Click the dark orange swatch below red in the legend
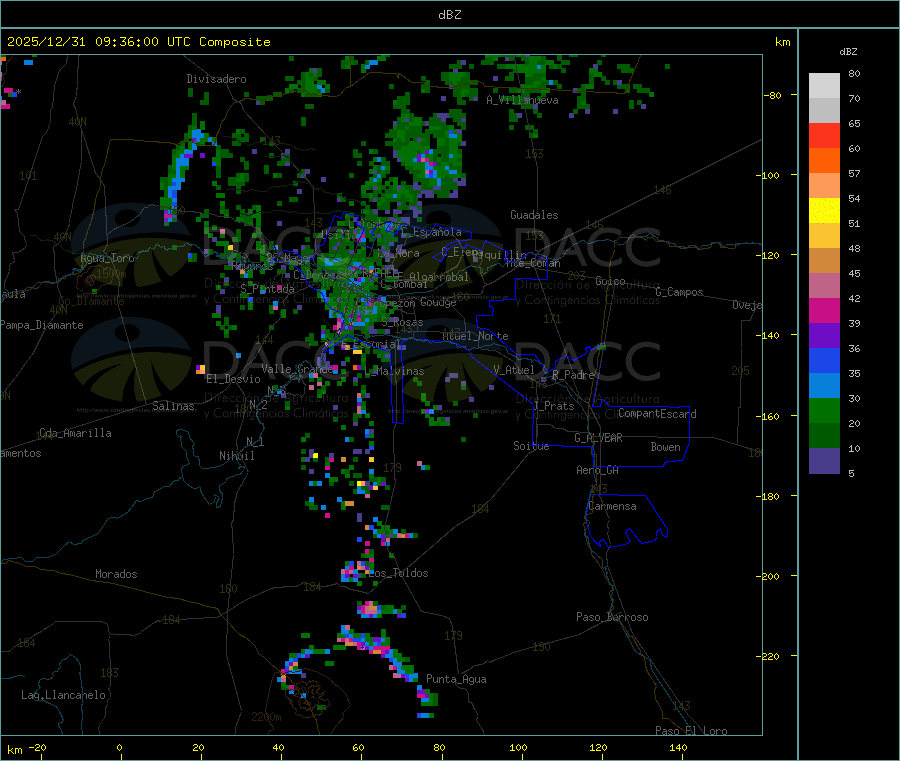 pos(824,161)
